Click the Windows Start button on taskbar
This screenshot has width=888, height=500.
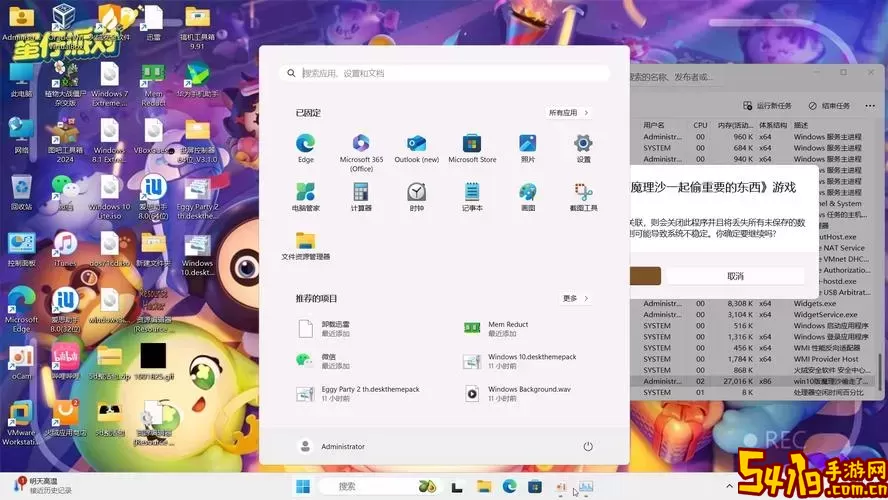303,486
